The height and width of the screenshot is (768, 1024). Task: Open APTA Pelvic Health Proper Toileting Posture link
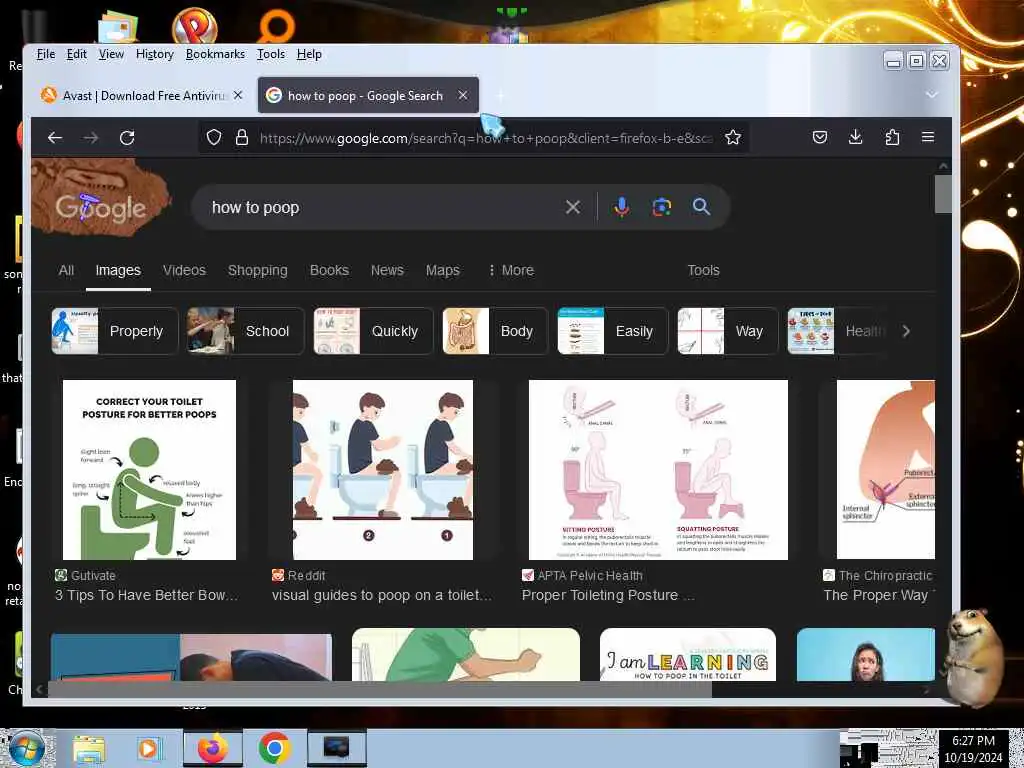(x=607, y=595)
